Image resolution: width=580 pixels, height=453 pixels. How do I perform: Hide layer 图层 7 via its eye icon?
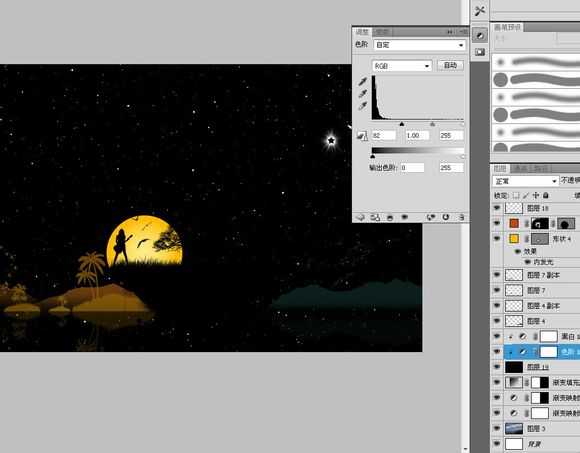pyautogui.click(x=497, y=290)
